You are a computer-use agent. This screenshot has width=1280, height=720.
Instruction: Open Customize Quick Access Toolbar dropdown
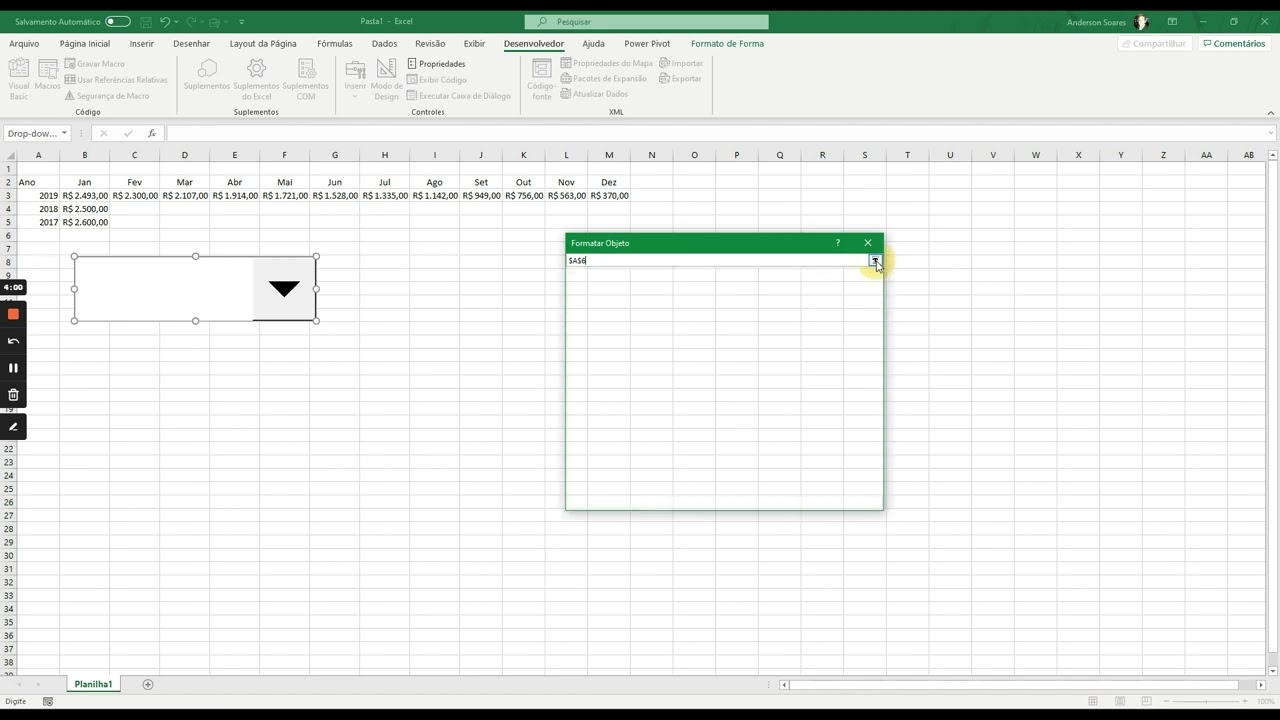[241, 21]
